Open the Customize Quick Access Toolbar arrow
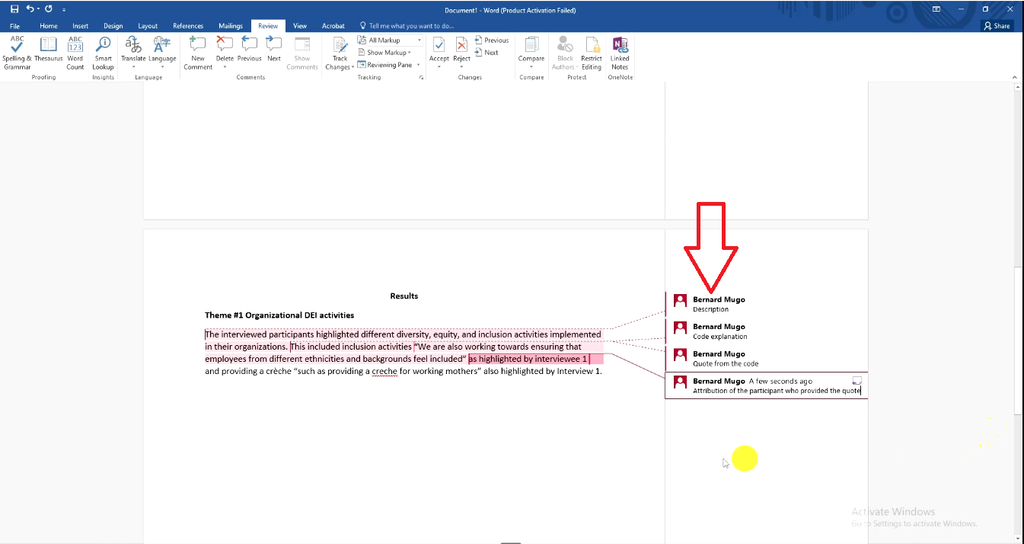Image resolution: width=1024 pixels, height=544 pixels. [x=63, y=10]
